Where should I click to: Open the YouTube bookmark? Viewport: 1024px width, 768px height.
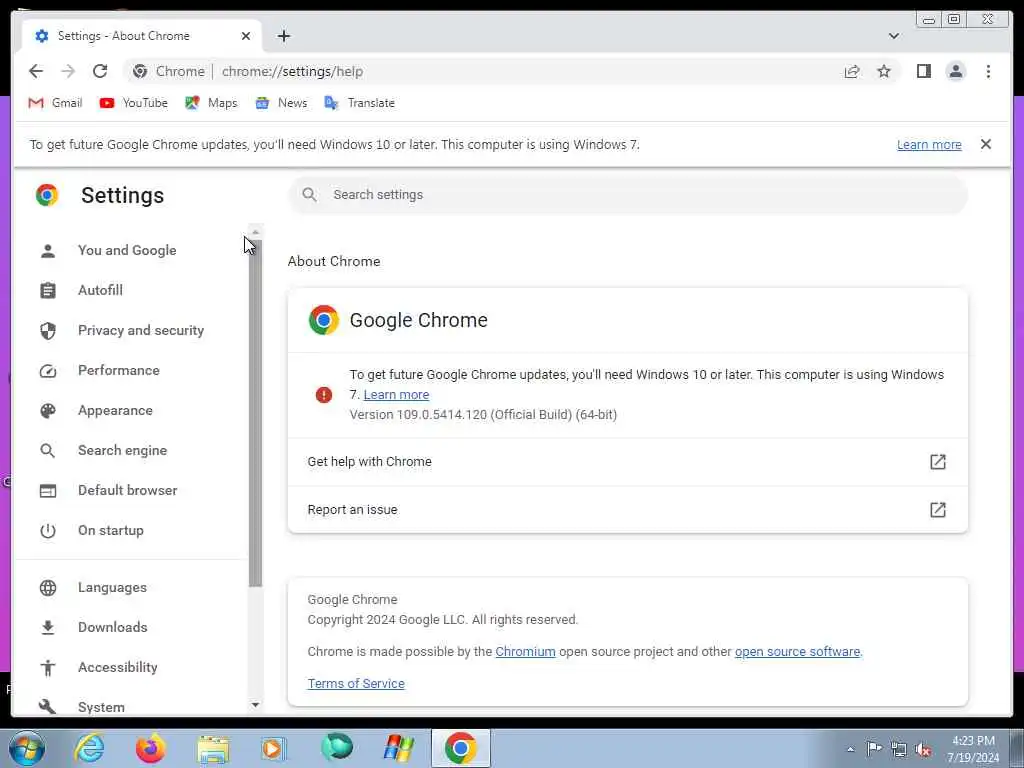click(133, 103)
